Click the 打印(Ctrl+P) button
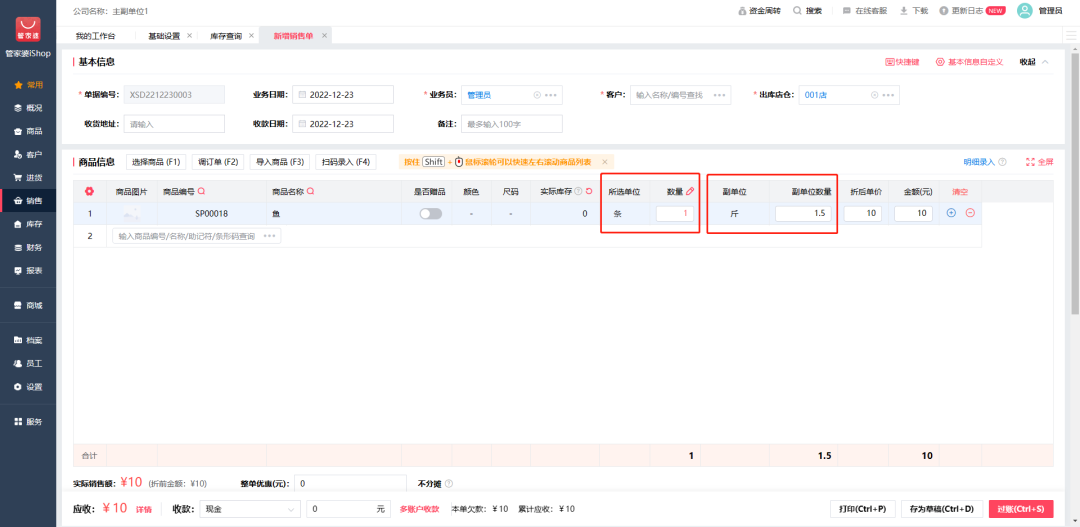This screenshot has width=1080, height=527. pos(862,509)
